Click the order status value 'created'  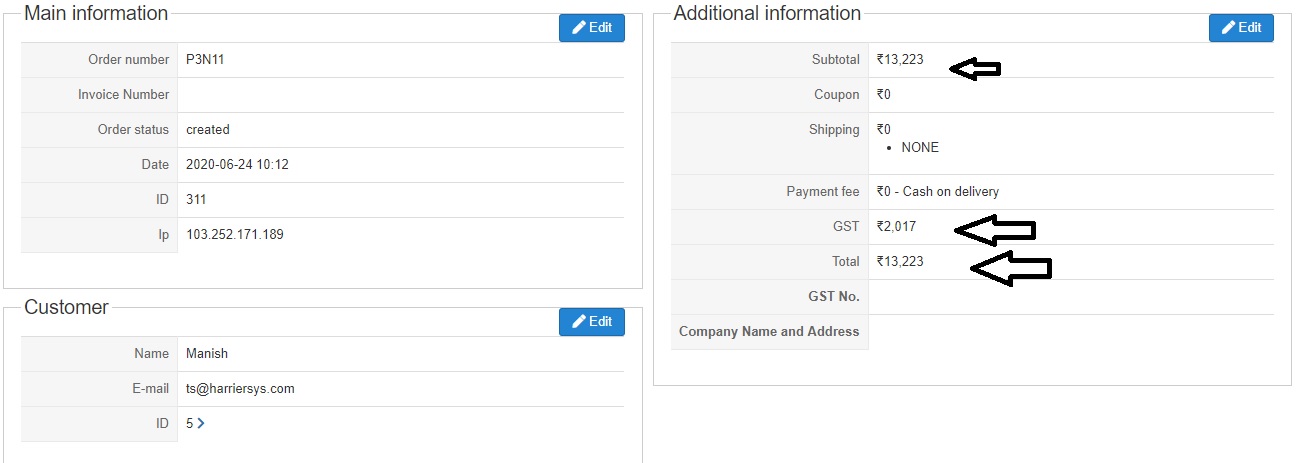coord(208,130)
